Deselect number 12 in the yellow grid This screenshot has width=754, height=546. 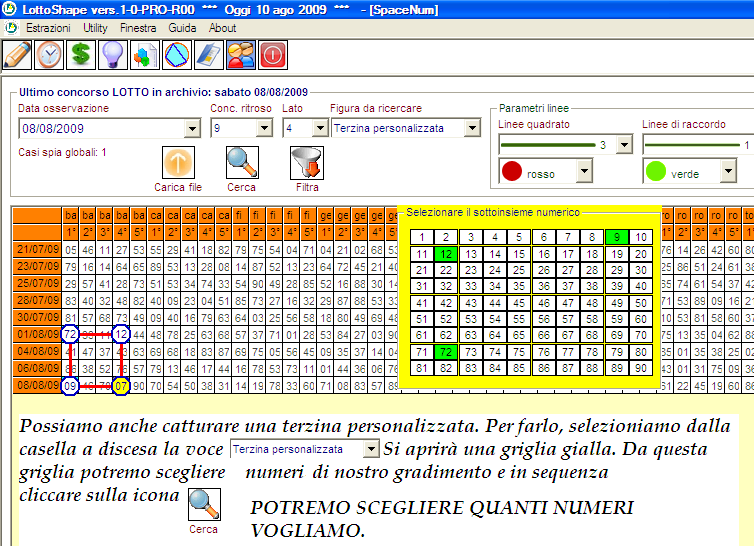pyautogui.click(x=446, y=254)
